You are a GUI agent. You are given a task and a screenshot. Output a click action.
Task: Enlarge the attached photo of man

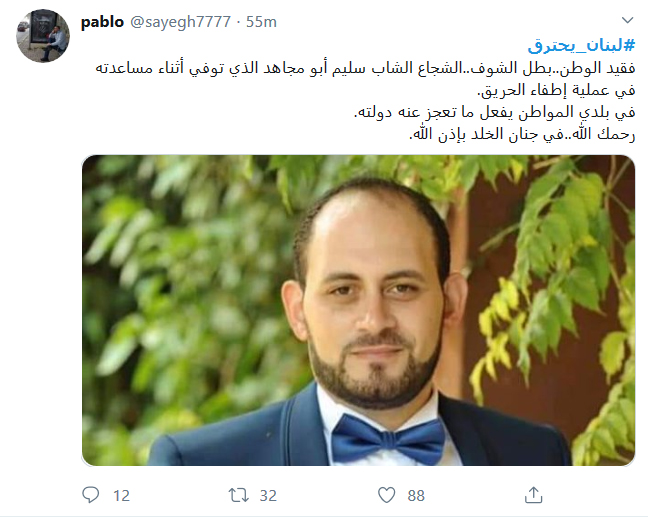click(x=358, y=310)
